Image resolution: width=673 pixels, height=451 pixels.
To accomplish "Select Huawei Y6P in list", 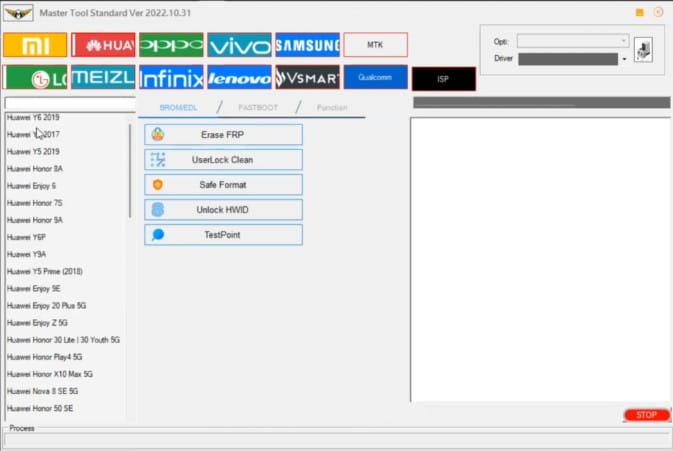I will pyautogui.click(x=26, y=237).
